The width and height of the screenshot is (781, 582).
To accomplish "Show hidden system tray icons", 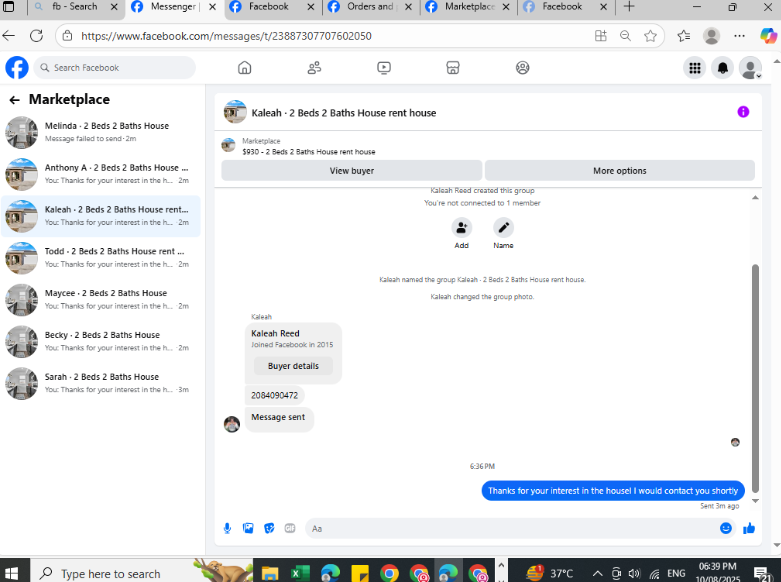I will coord(597,574).
